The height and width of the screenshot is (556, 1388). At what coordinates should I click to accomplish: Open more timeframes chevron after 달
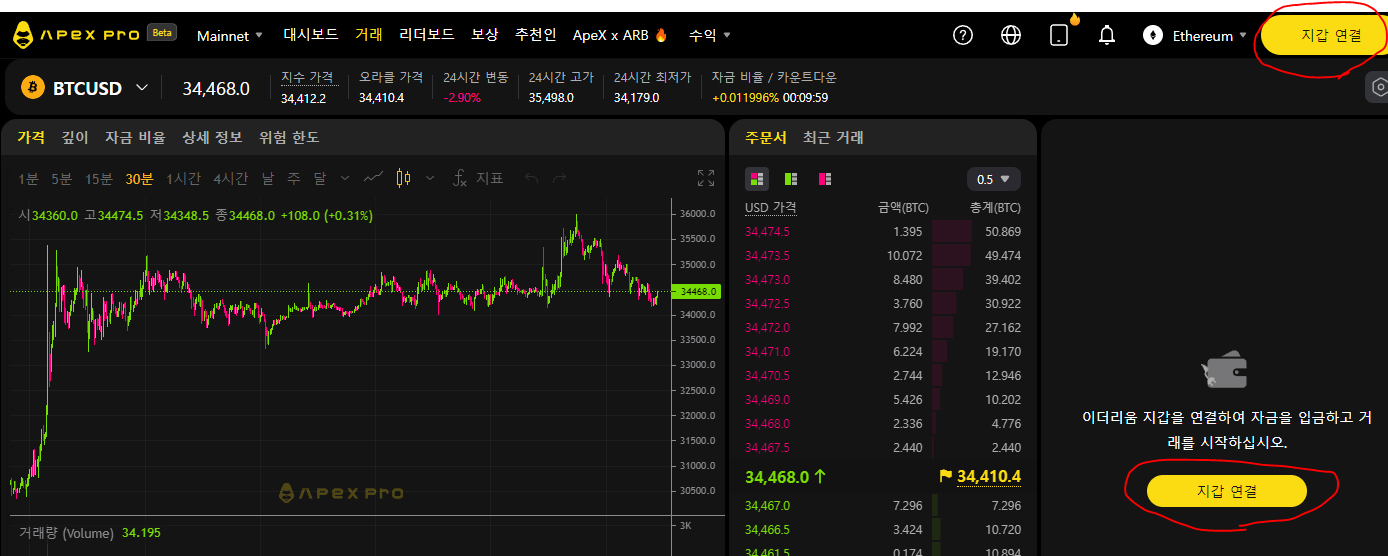[345, 178]
